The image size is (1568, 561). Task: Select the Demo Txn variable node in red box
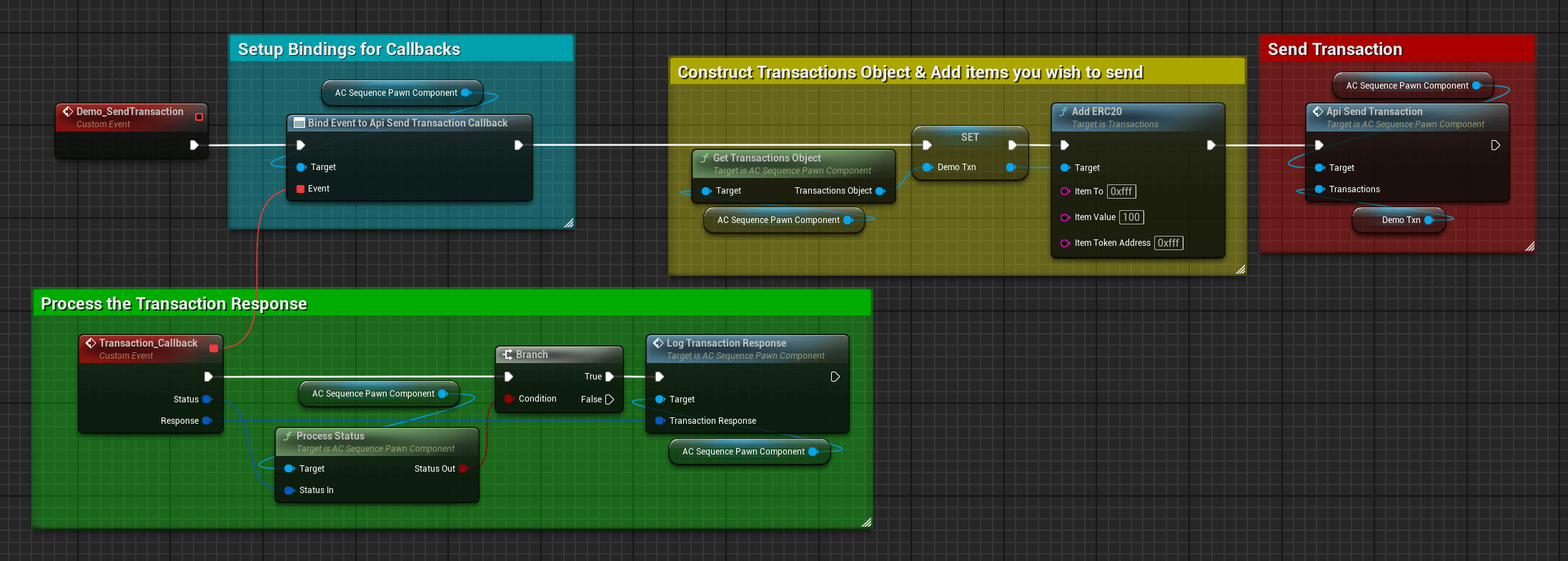[1399, 220]
